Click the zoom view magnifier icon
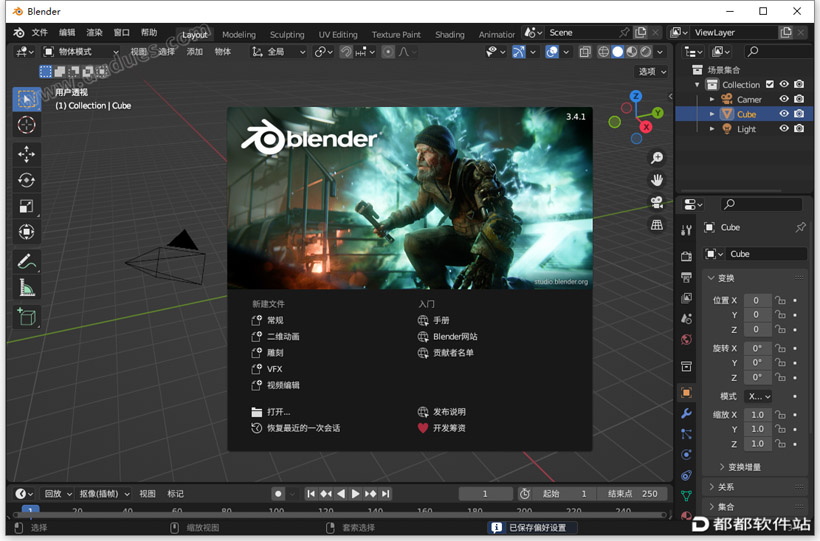 click(656, 157)
